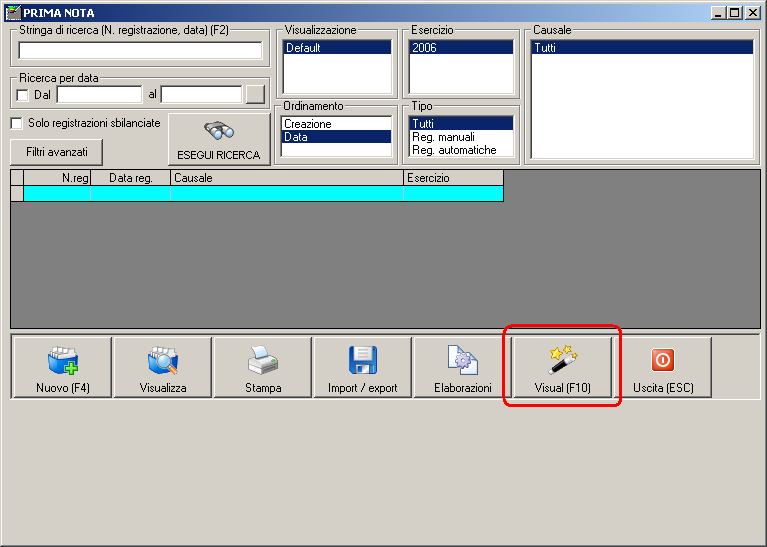Click the Stampa printer button

pyautogui.click(x=263, y=367)
